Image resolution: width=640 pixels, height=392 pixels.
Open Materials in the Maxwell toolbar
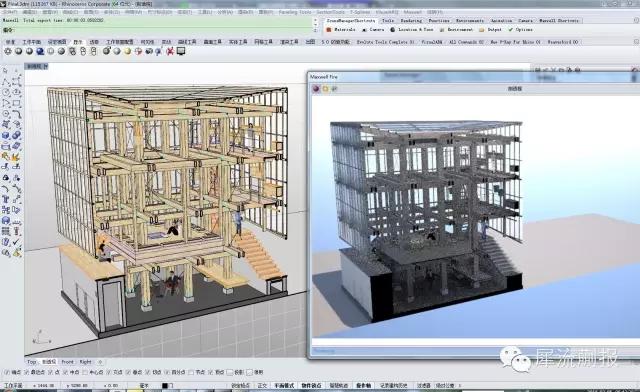[341, 30]
